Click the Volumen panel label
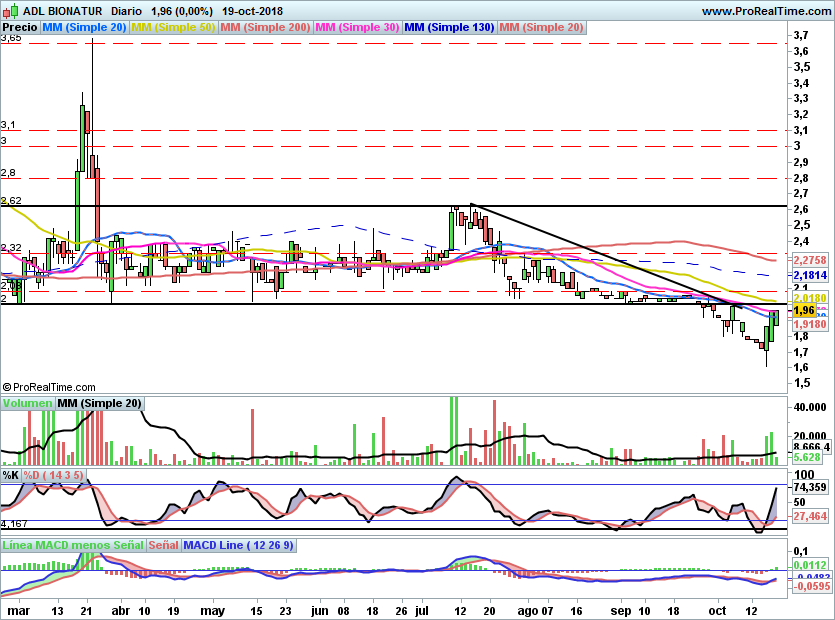This screenshot has width=835, height=620. [x=28, y=403]
